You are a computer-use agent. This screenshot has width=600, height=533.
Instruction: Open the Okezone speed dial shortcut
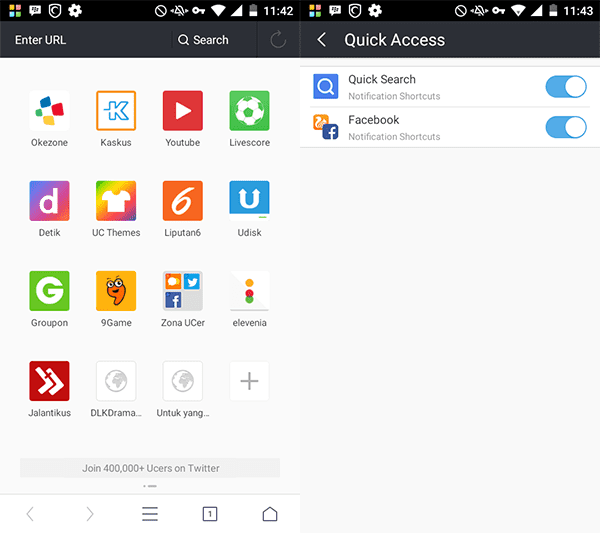[49, 111]
